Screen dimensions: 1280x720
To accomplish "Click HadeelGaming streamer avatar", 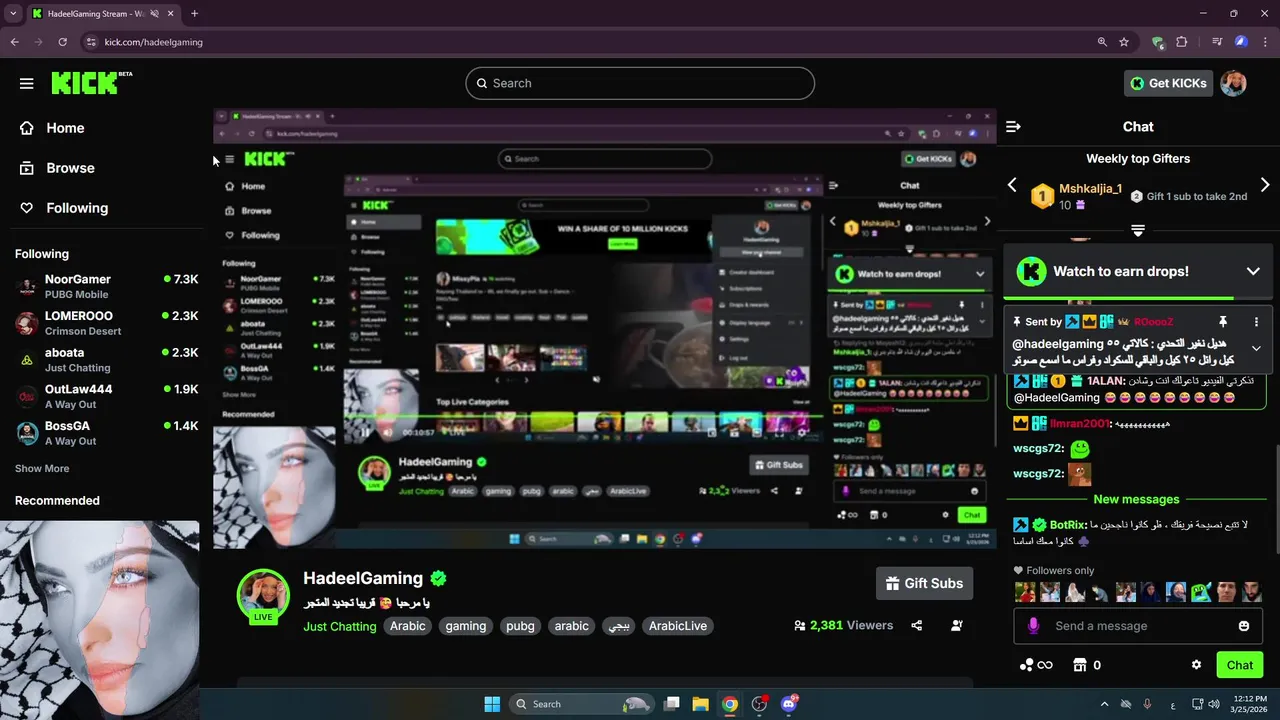I will [x=263, y=595].
